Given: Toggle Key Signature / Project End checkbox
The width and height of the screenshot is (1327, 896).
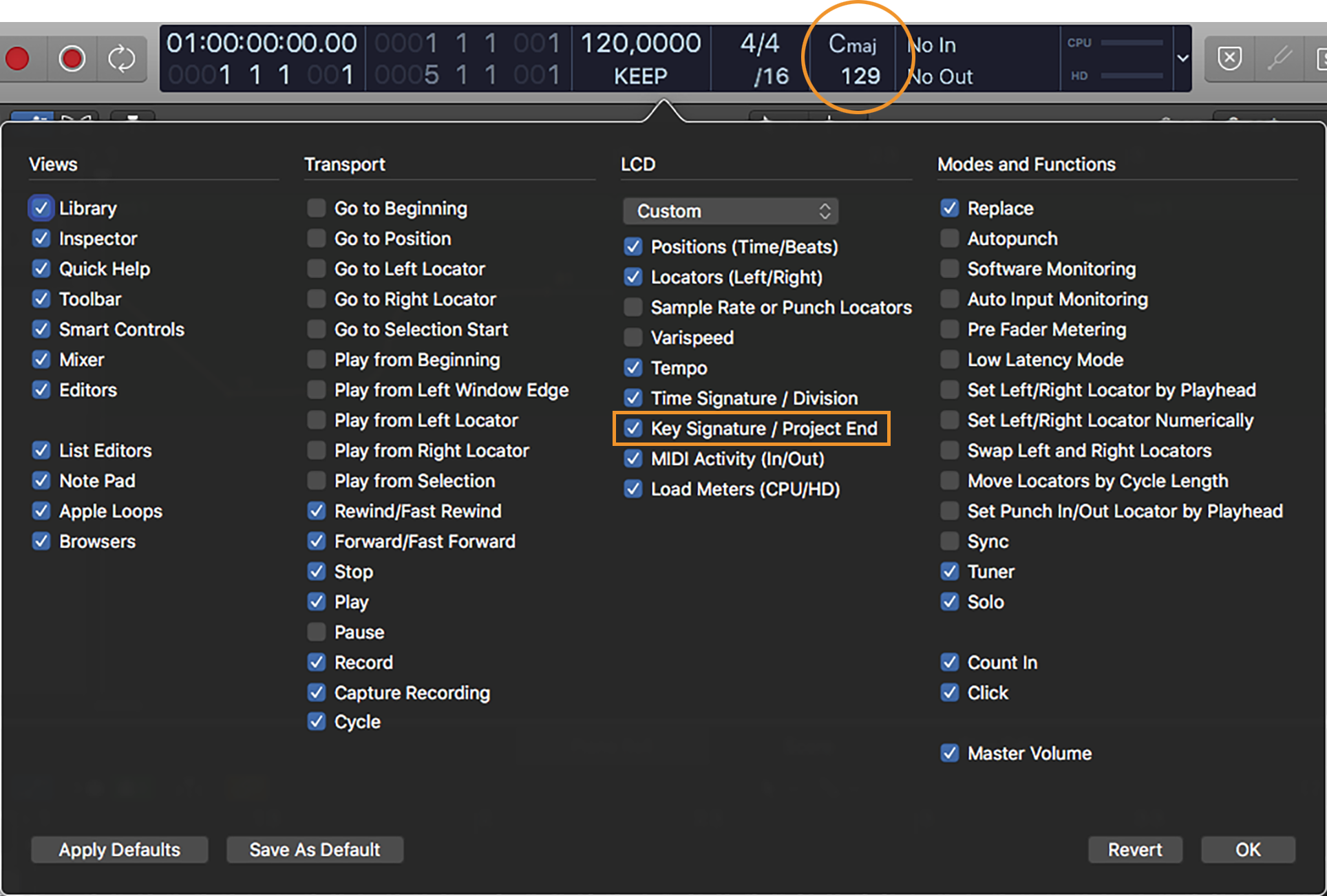Looking at the screenshot, I should pos(633,428).
